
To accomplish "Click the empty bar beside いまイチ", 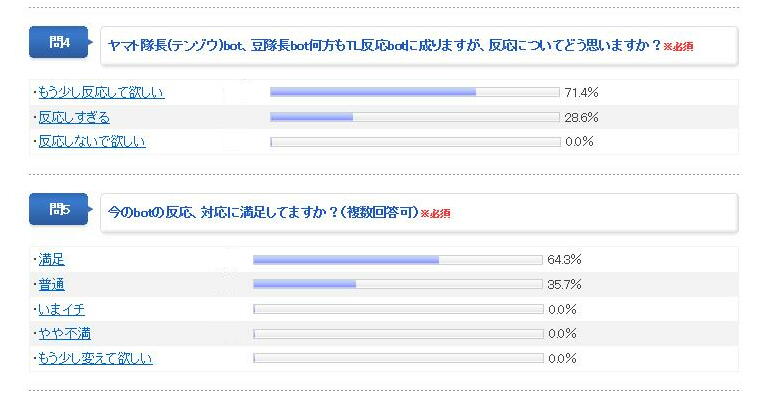I will (x=398, y=308).
